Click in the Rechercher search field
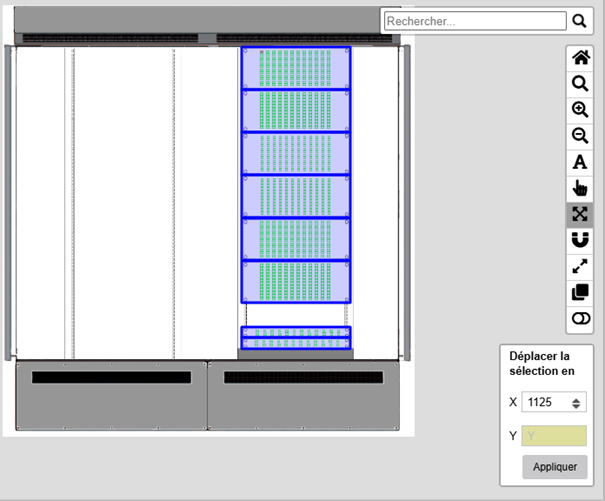 point(475,20)
